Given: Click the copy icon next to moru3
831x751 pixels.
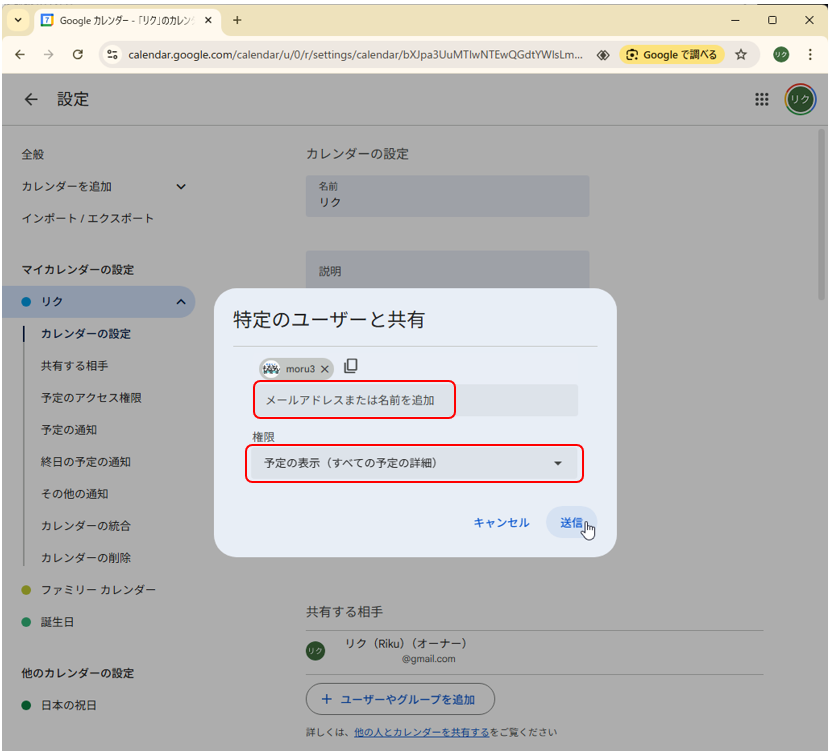Looking at the screenshot, I should [x=351, y=367].
